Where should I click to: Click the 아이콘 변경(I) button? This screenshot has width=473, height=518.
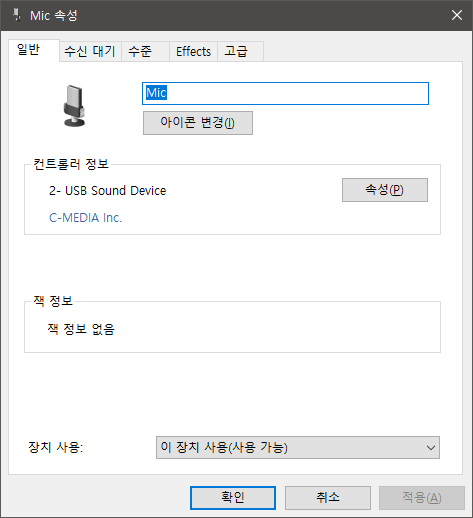[x=198, y=123]
